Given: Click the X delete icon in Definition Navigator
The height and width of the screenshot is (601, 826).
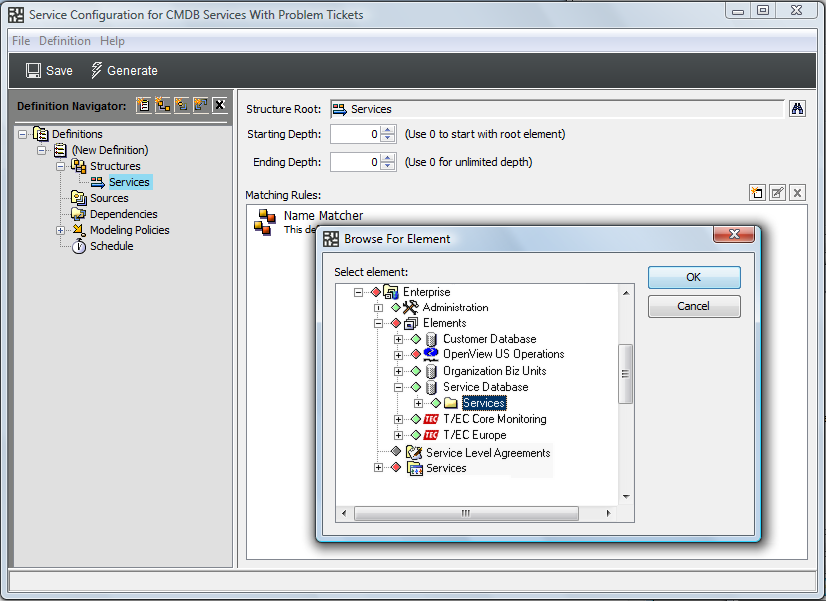Looking at the screenshot, I should (220, 105).
